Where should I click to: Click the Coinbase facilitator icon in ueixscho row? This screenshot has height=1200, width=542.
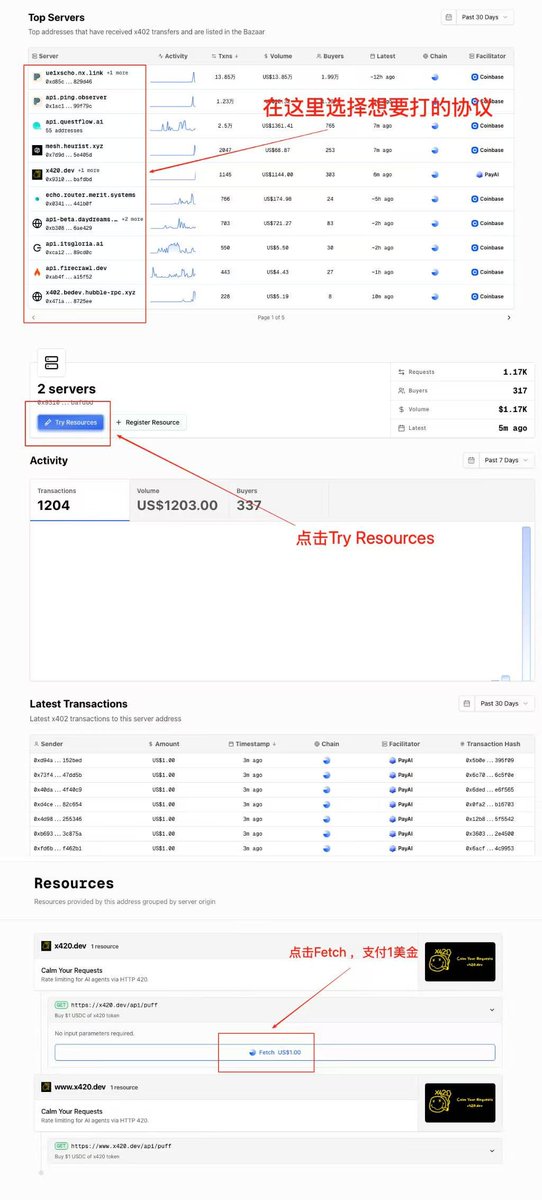point(475,76)
